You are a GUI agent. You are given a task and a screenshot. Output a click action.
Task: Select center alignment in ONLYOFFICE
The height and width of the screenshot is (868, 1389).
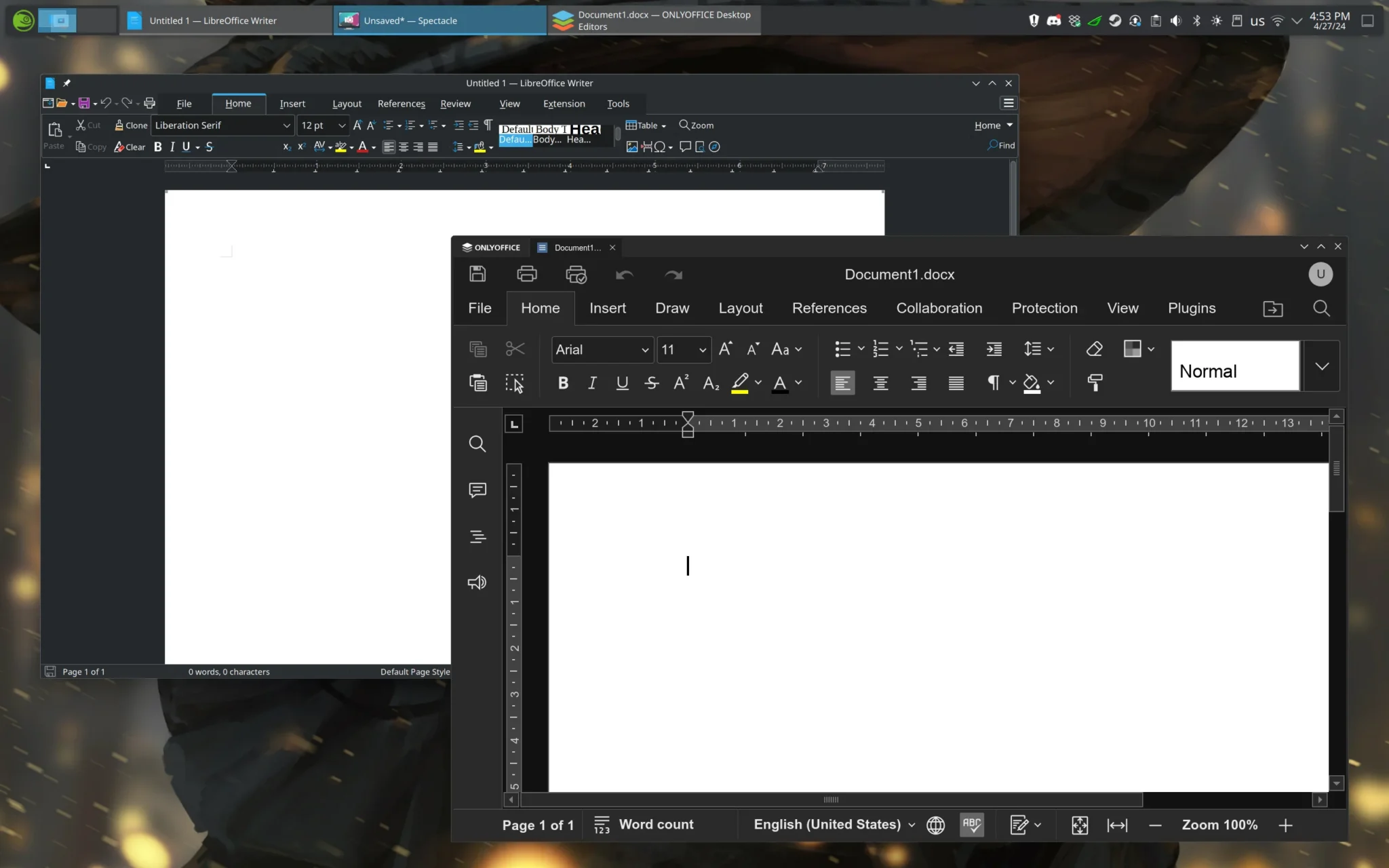coord(880,383)
